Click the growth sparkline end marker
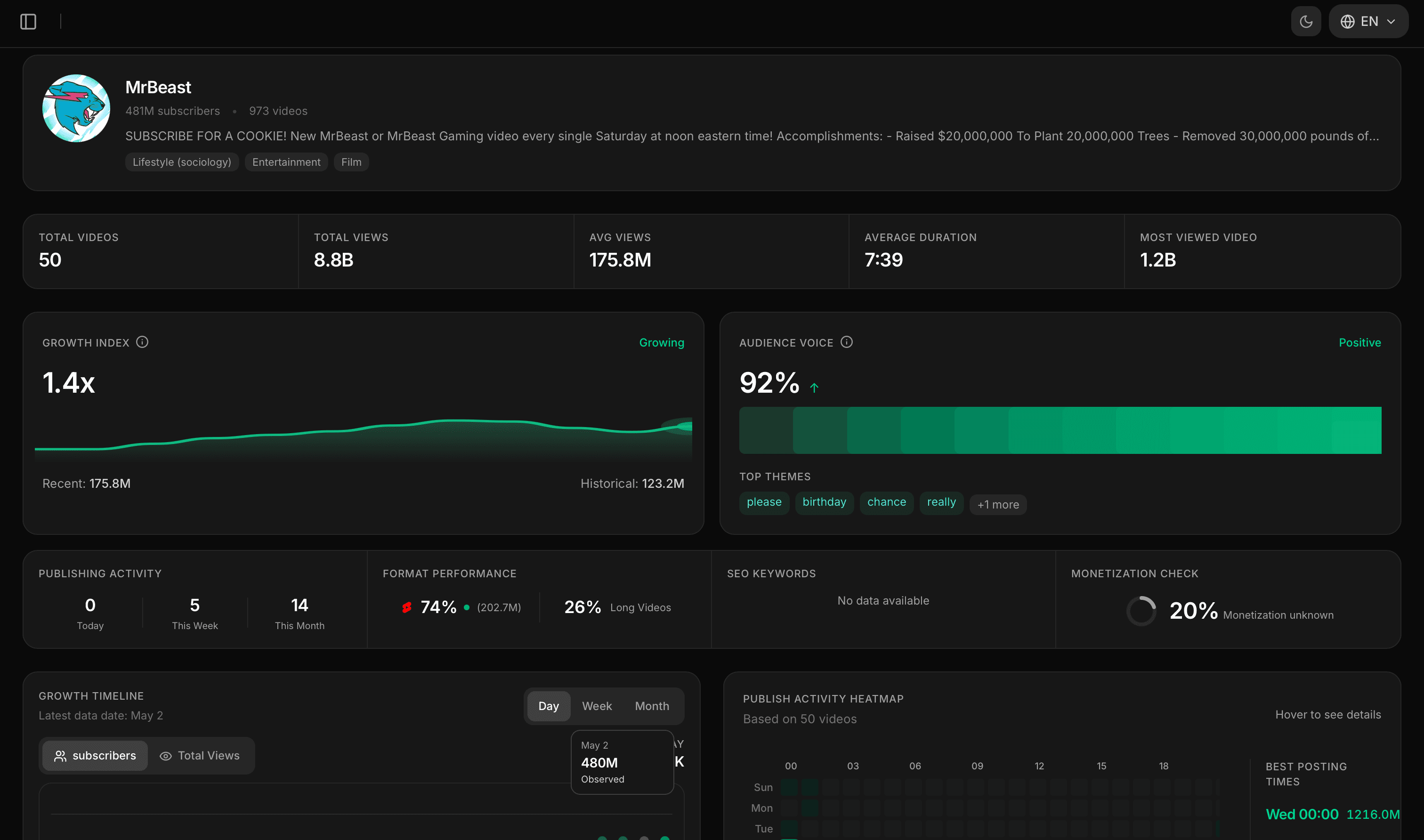 coord(684,426)
